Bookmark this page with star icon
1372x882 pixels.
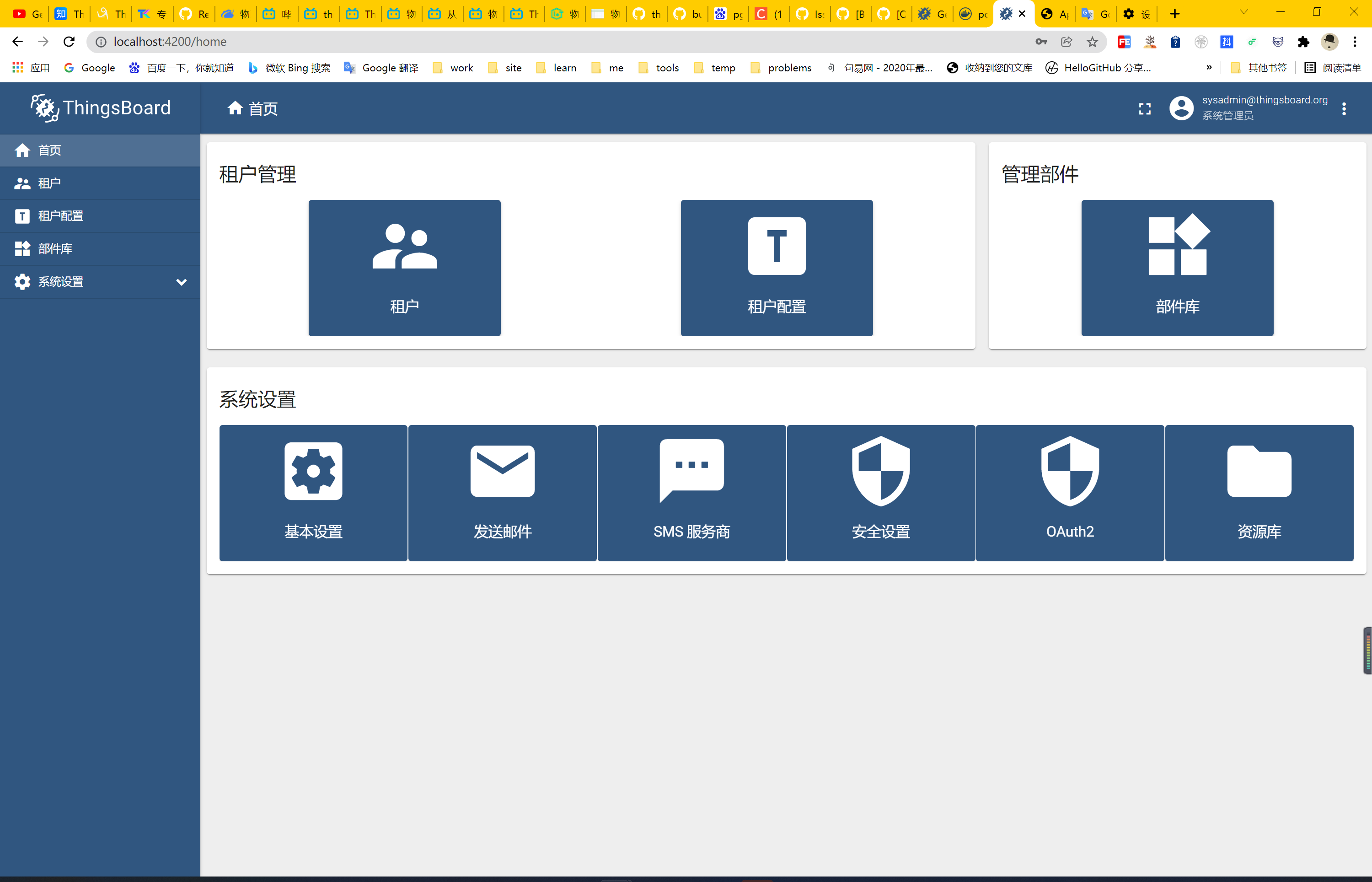pyautogui.click(x=1092, y=42)
